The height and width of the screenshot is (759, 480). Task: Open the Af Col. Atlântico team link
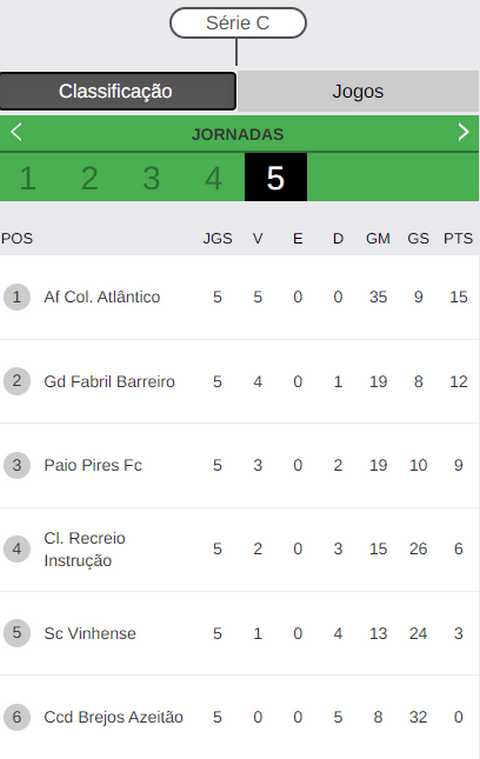[102, 297]
